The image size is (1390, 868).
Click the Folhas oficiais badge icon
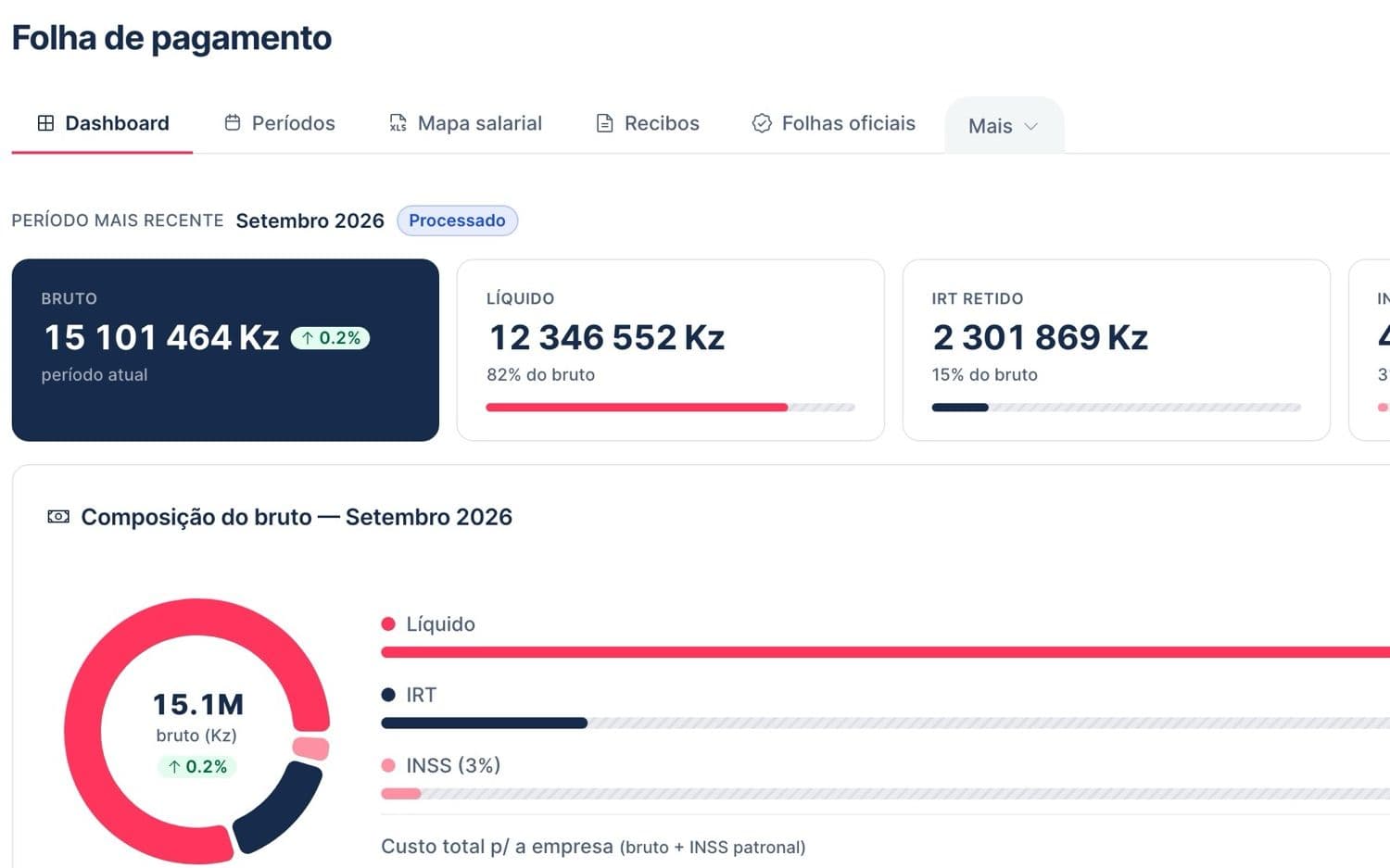(762, 123)
